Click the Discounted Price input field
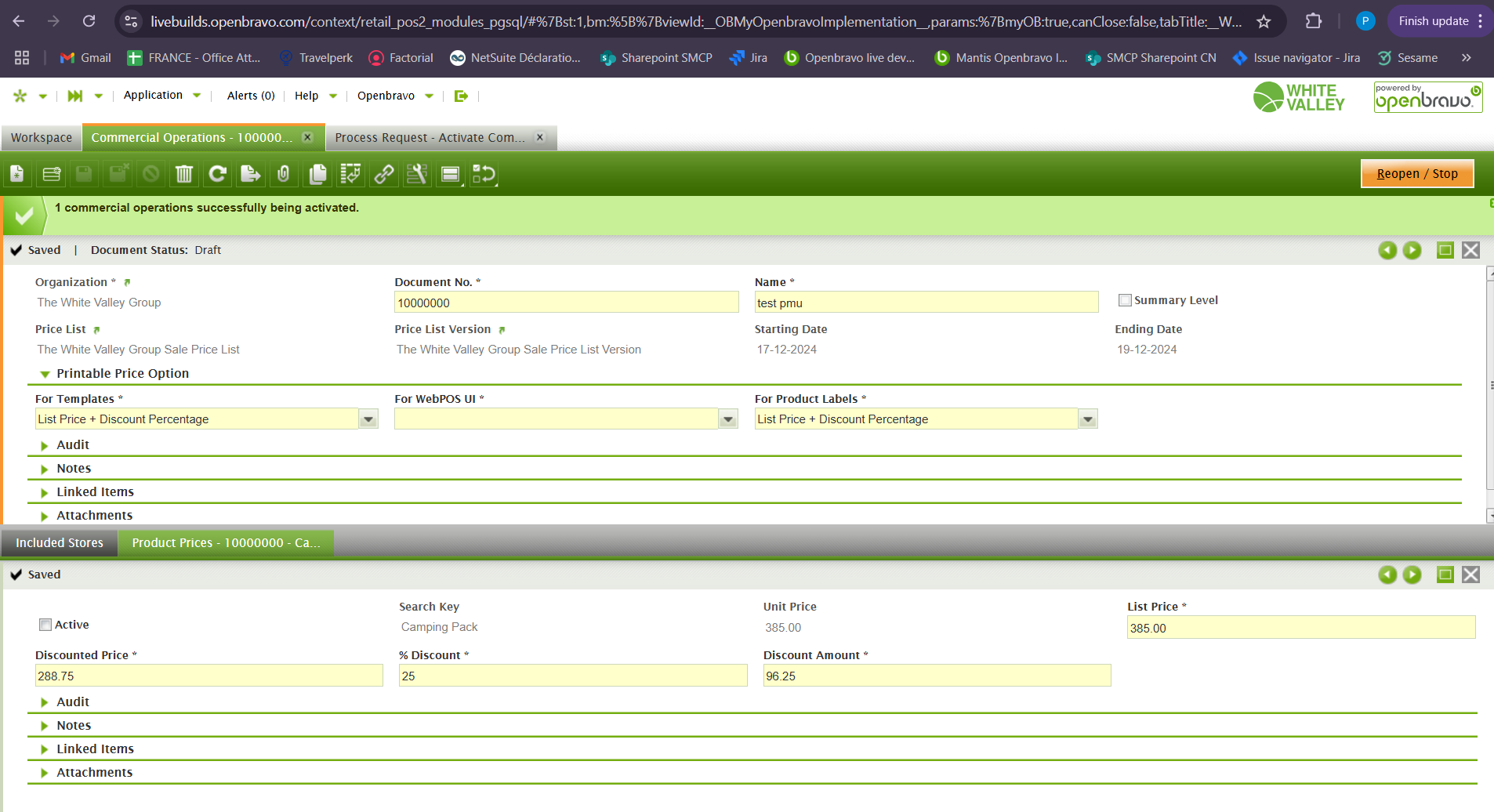This screenshot has height=812, width=1494. tap(209, 676)
